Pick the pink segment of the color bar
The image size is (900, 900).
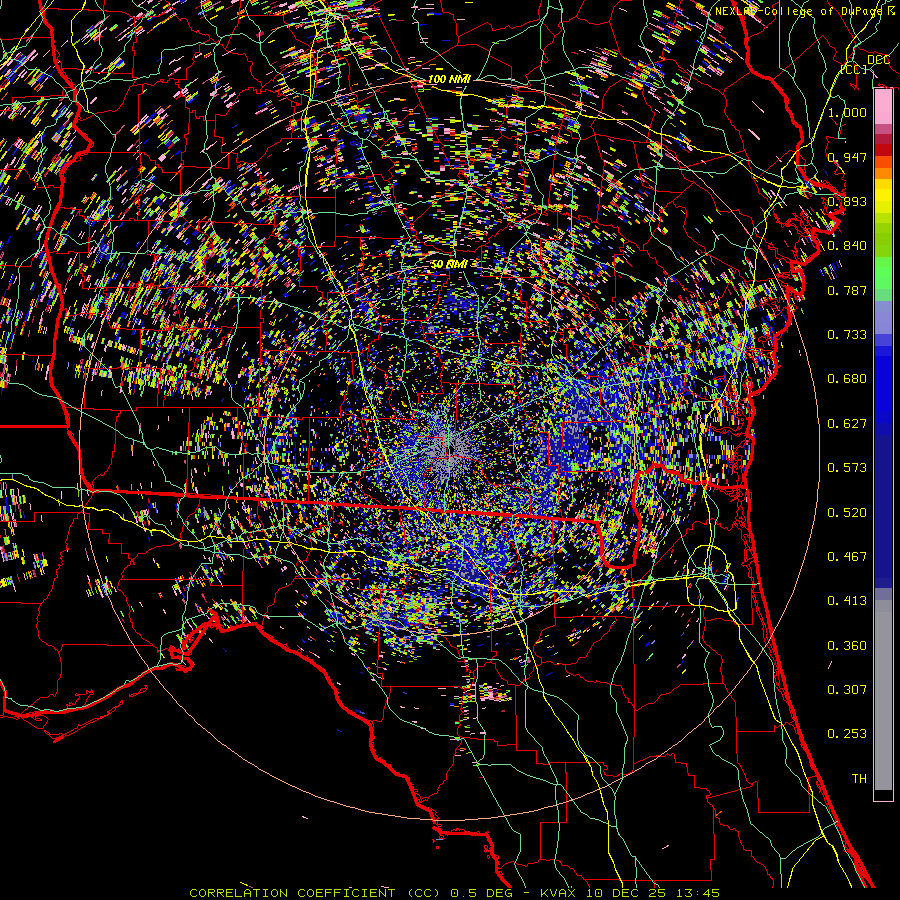coord(883,107)
